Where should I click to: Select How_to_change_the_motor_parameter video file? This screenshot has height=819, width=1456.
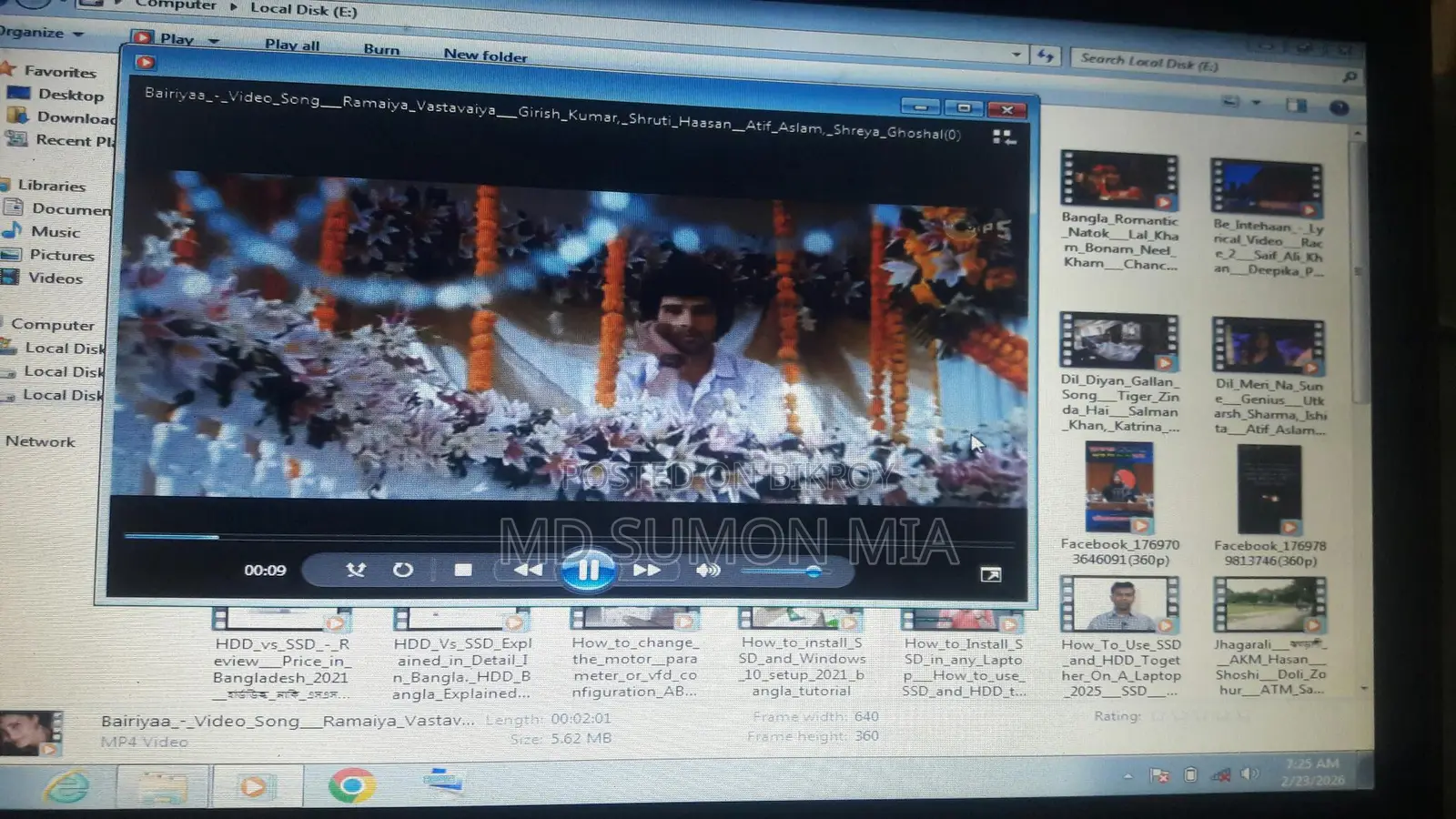634,654
